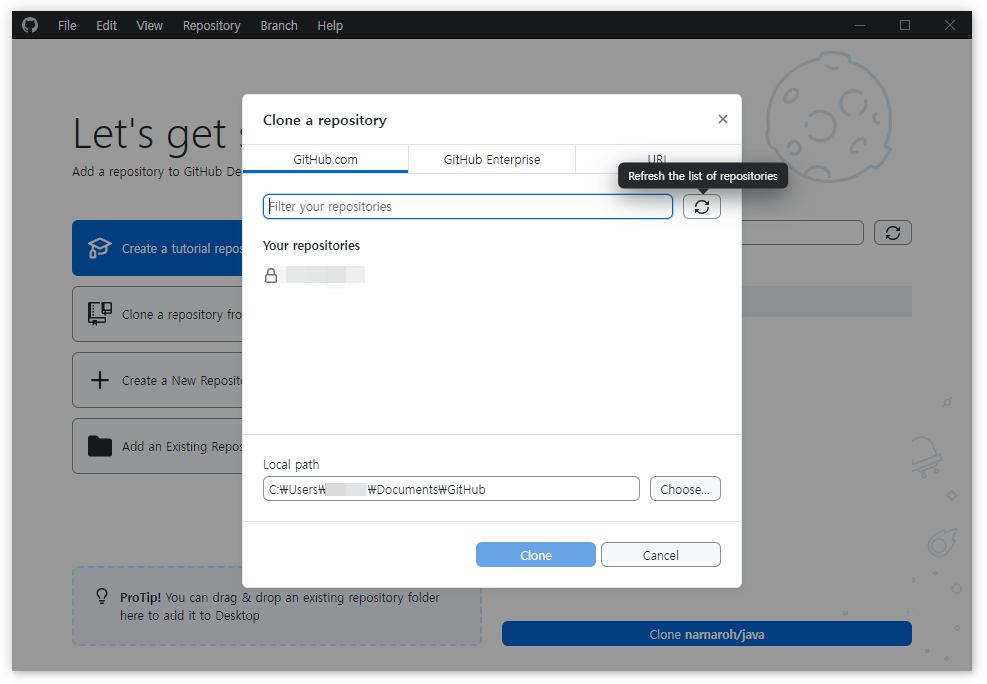Click the folder icon for existing repository
The width and height of the screenshot is (987, 684).
click(99, 446)
